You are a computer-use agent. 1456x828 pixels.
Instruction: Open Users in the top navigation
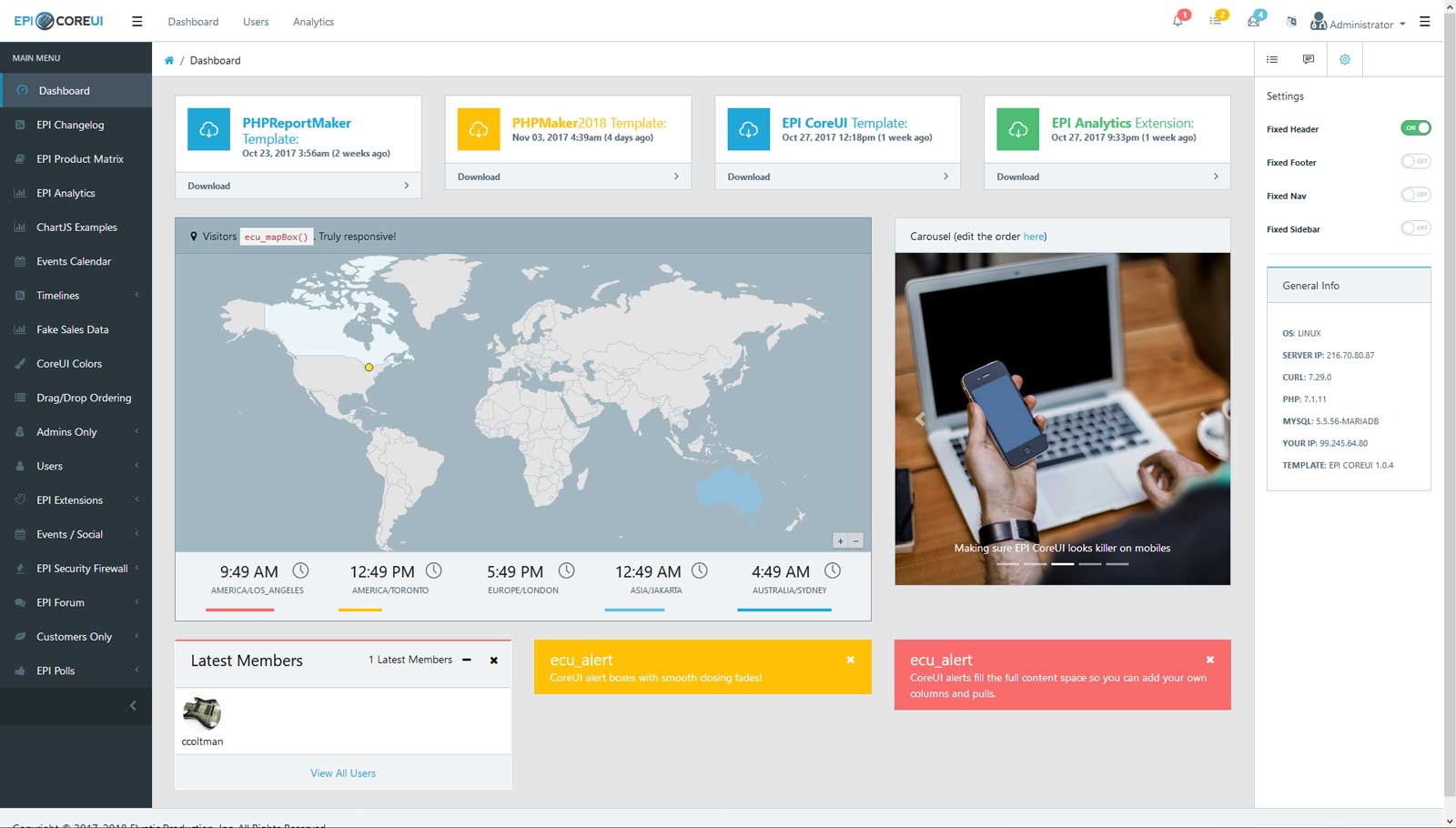[256, 22]
